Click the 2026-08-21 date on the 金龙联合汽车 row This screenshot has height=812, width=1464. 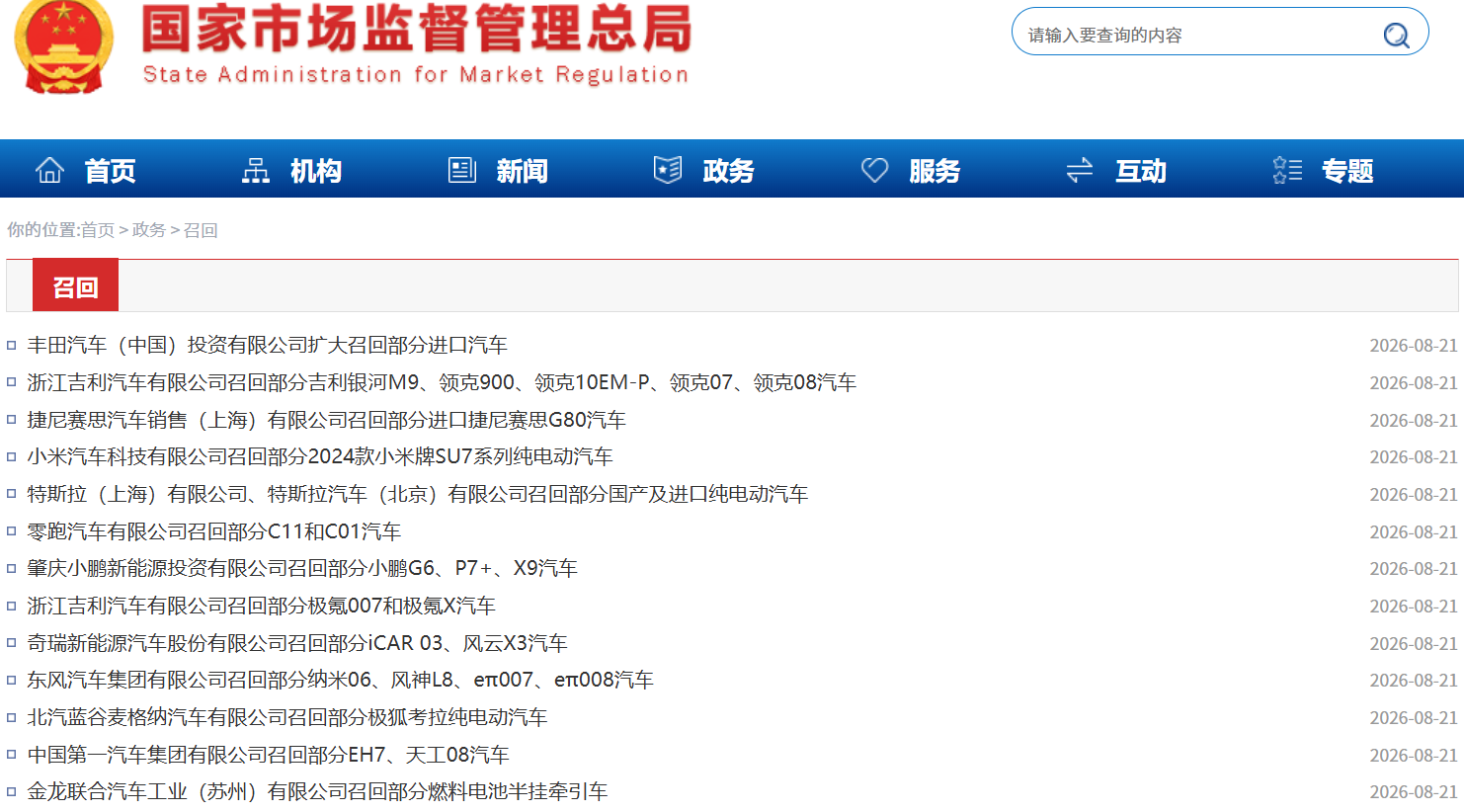click(1414, 792)
